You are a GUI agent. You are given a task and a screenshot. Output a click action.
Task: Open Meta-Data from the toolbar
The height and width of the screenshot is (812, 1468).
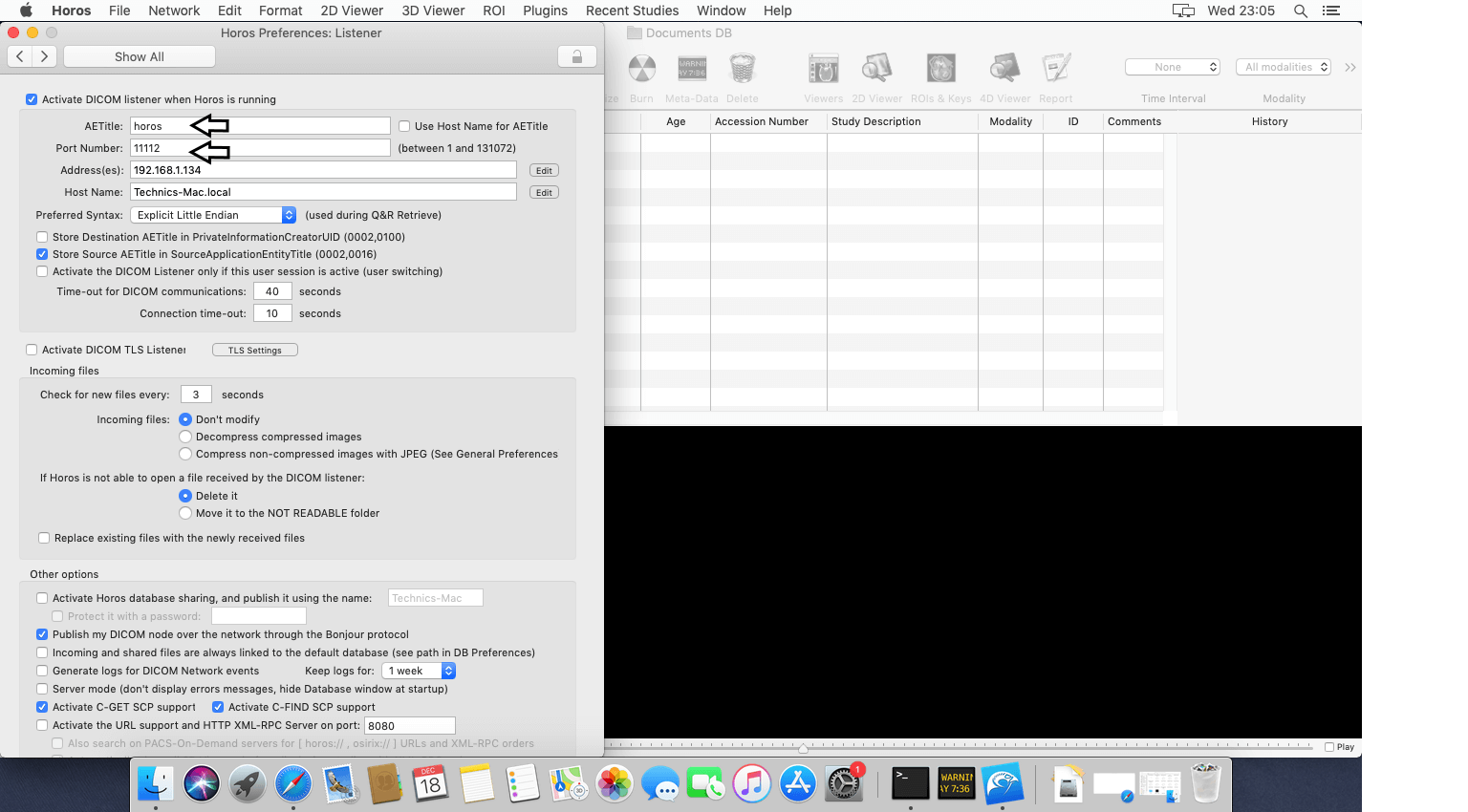692,69
